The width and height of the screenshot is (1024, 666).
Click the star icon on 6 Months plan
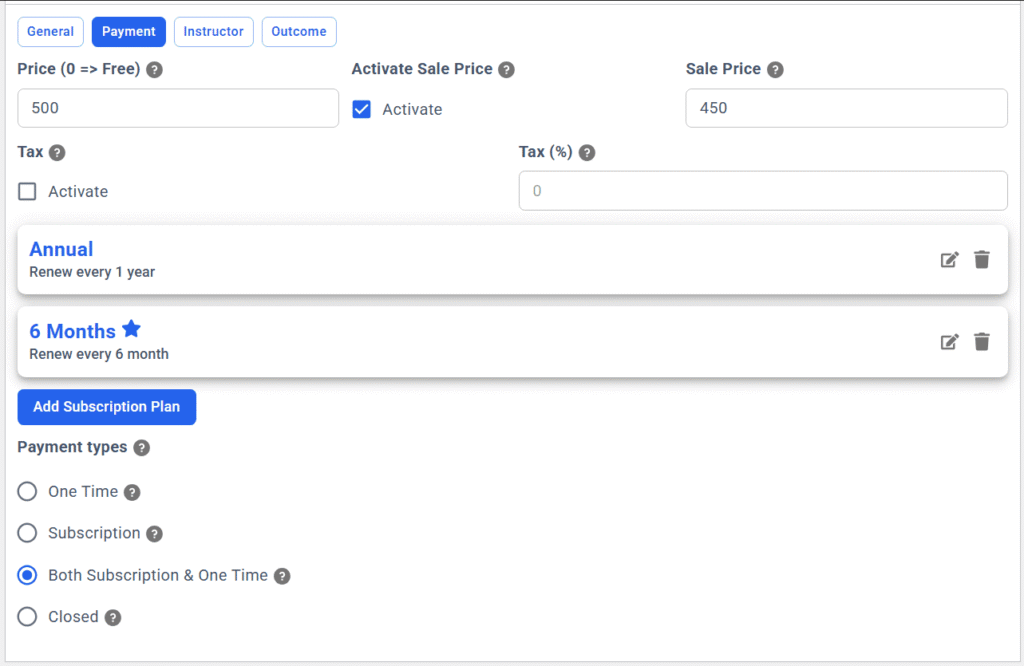click(x=131, y=328)
